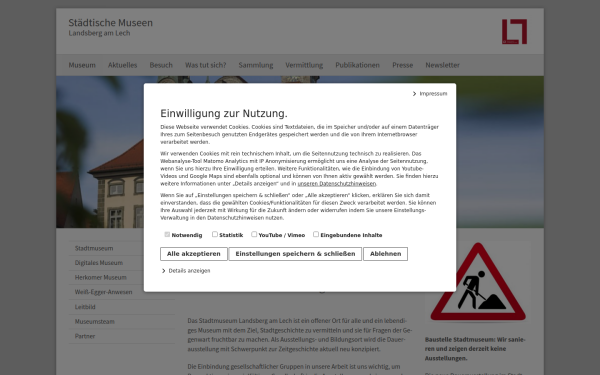Click the red museum logo icon

tap(514, 31)
